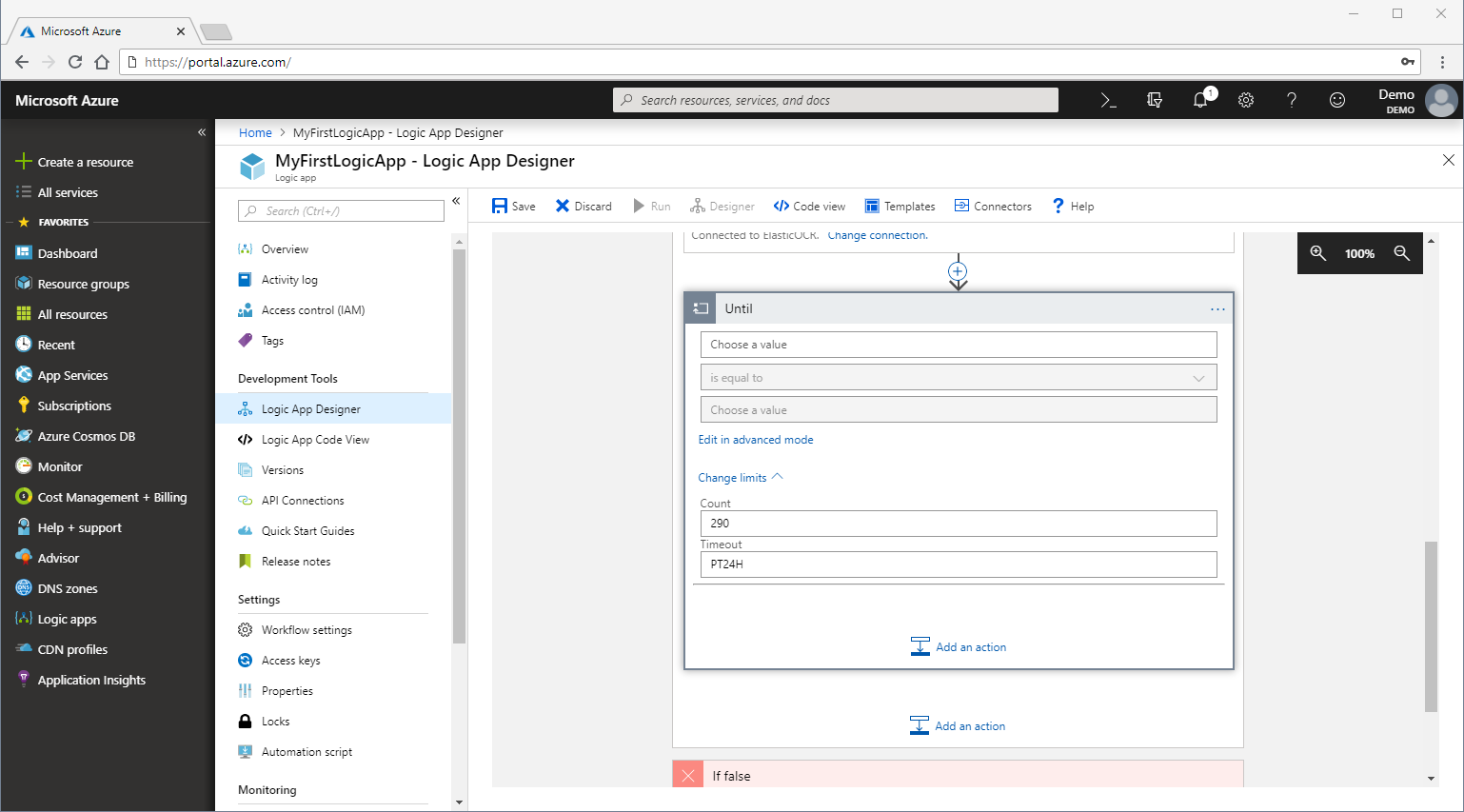Screen dimensions: 1464x812
Task: Open designer Help in toolbar
Action: 1073,206
